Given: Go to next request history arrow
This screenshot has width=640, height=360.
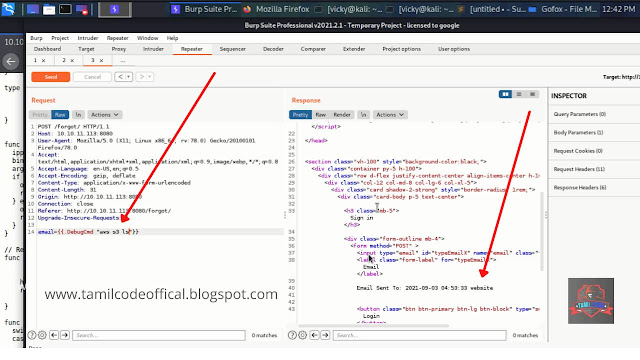Looking at the screenshot, I should (141, 77).
